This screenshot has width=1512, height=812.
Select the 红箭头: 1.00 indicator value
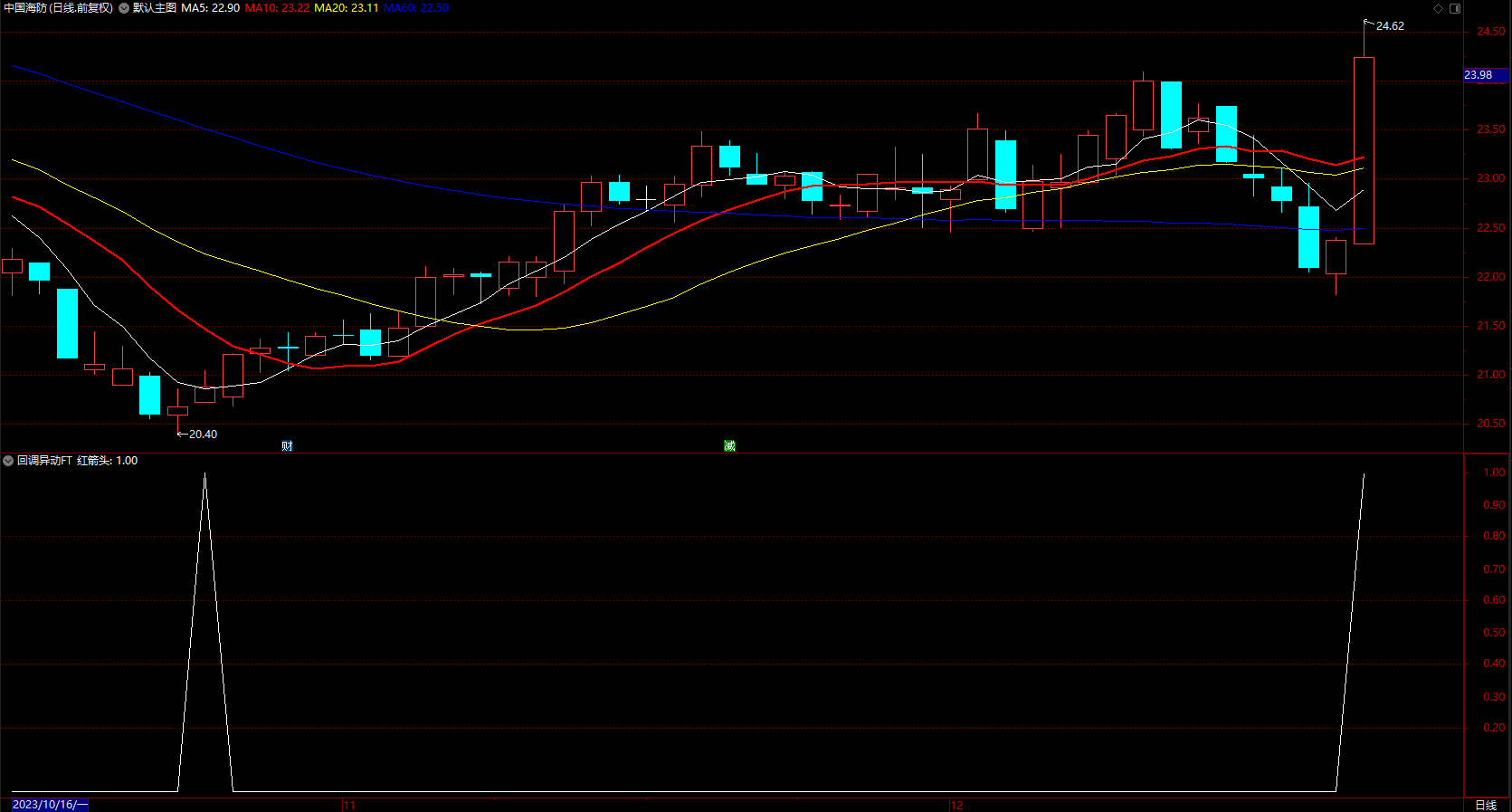(x=108, y=461)
